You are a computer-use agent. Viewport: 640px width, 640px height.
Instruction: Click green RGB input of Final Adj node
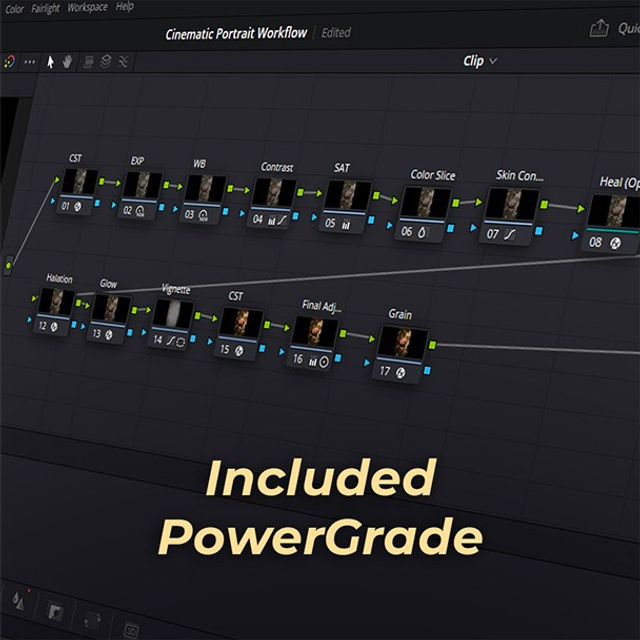pos(287,327)
